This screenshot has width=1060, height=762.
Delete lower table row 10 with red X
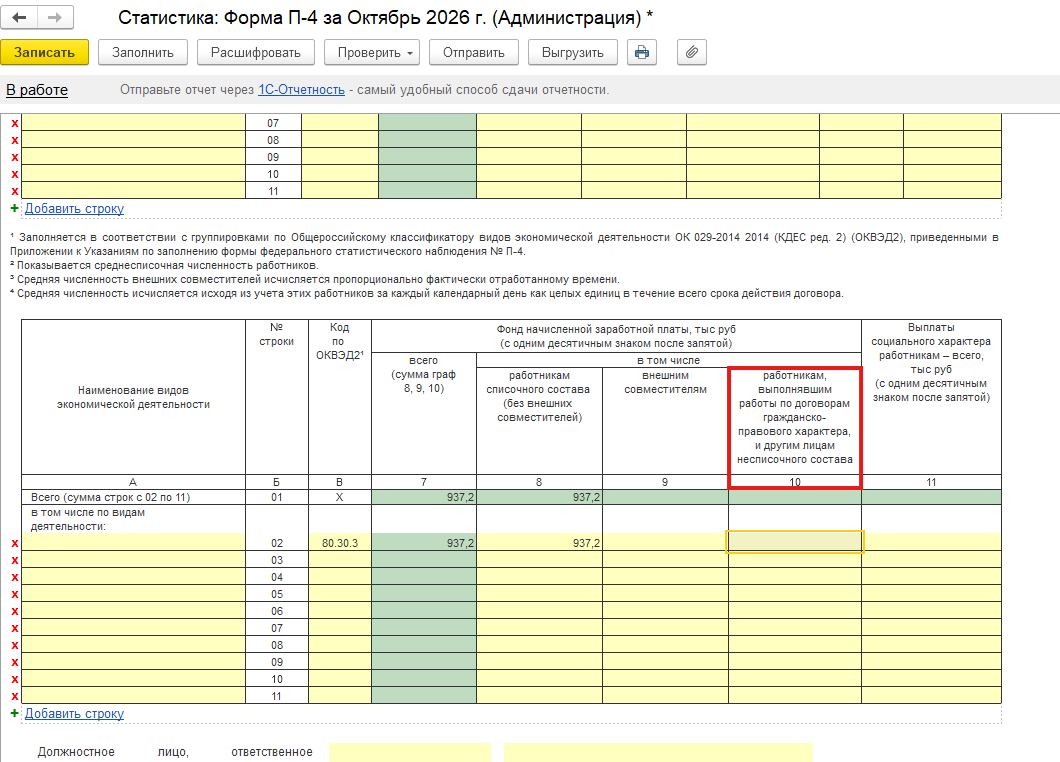point(15,679)
